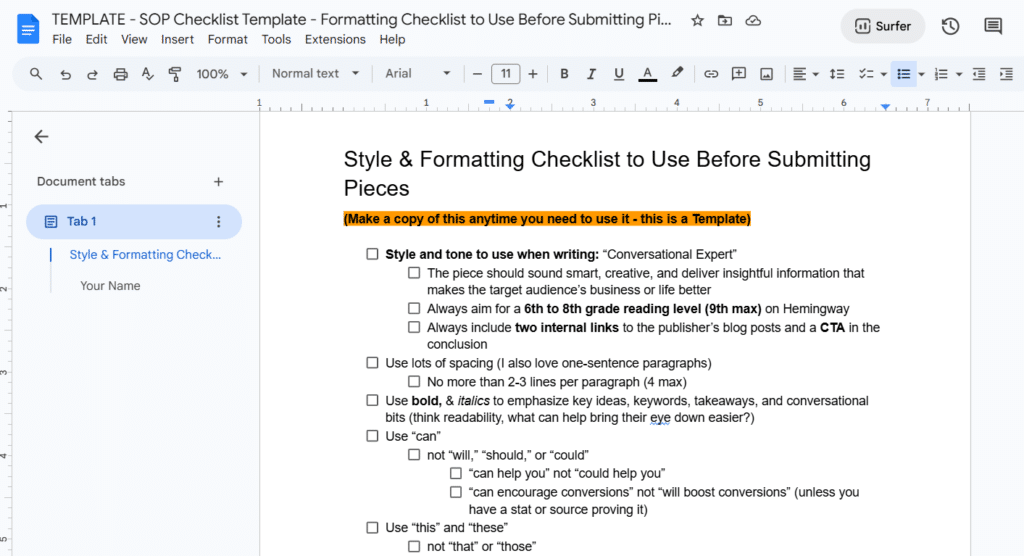Go to "Your Name" outline heading
1024x556 pixels.
(x=110, y=286)
